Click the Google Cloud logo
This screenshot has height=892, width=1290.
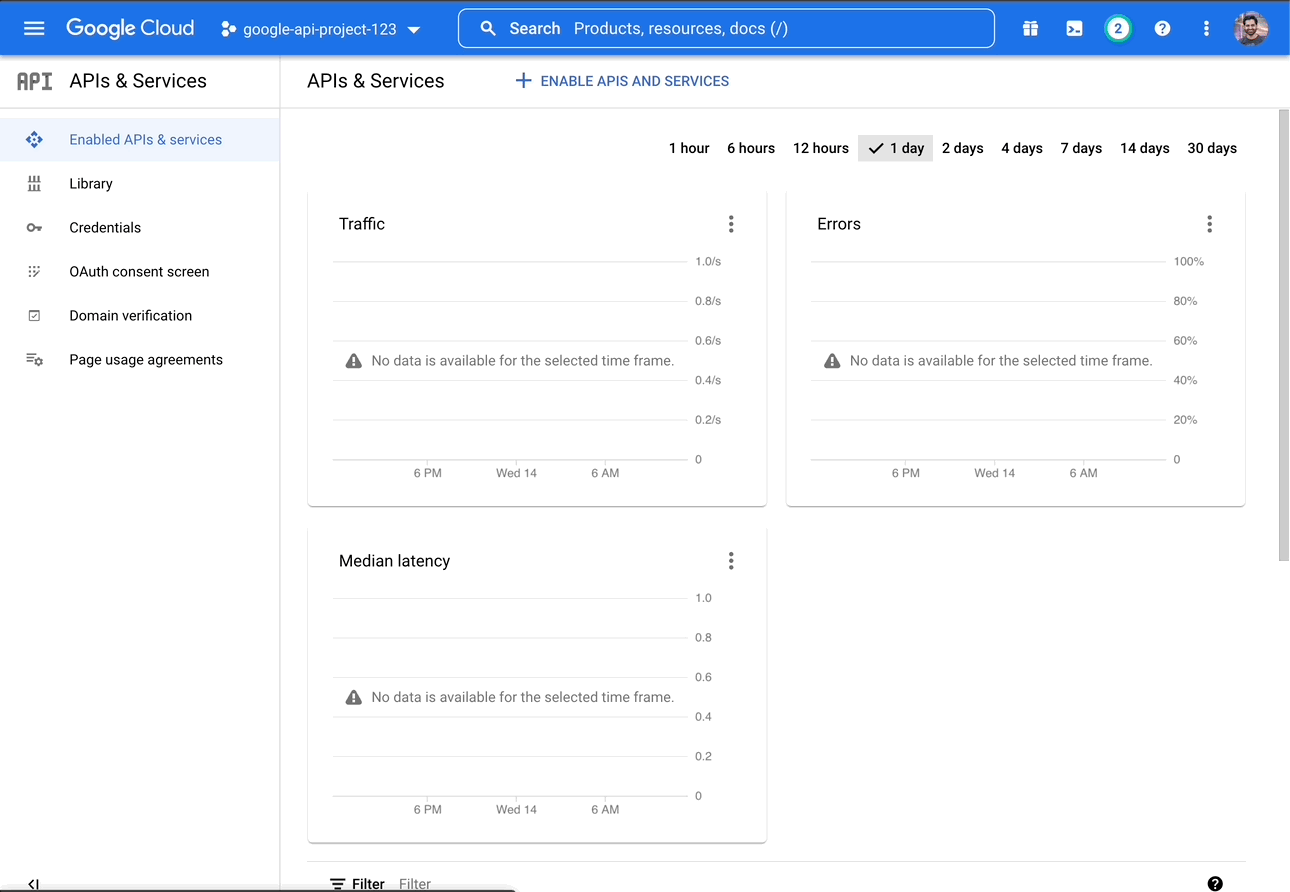(130, 28)
